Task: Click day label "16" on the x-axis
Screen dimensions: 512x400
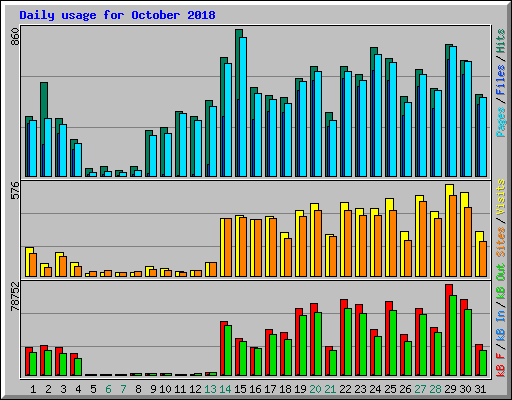Action: (255, 389)
